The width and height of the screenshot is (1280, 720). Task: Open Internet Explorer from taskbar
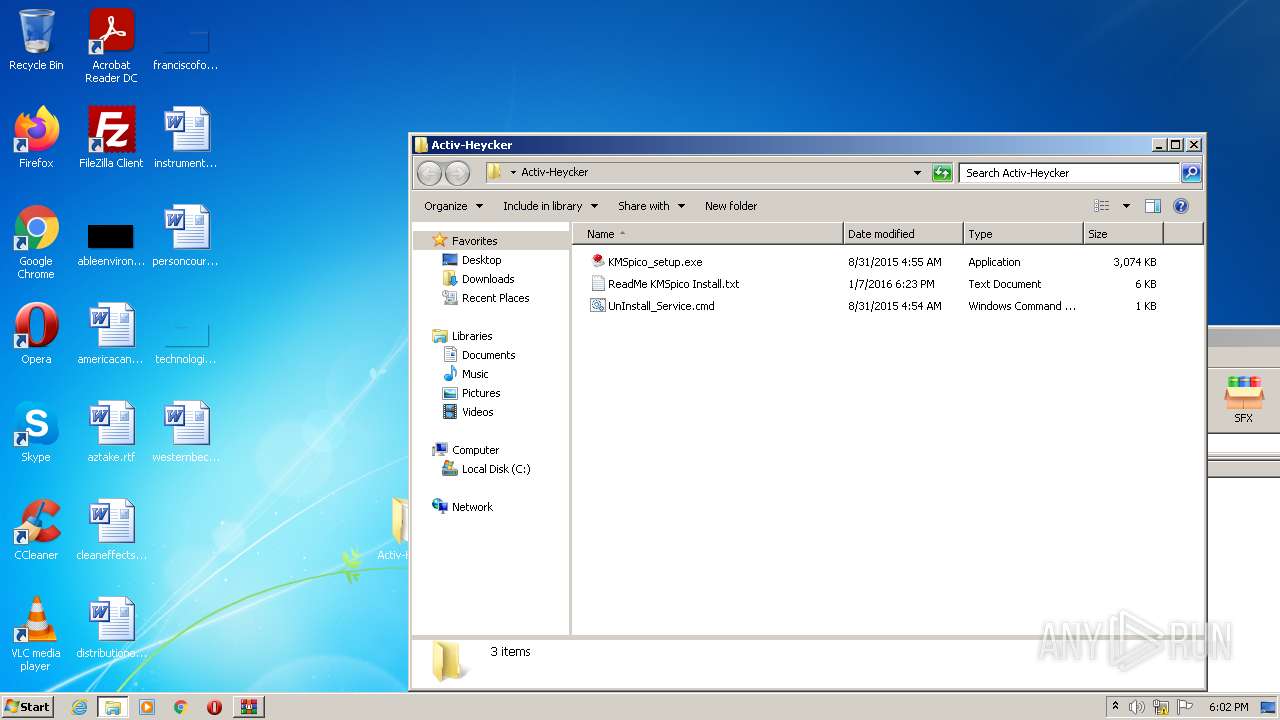[80, 707]
